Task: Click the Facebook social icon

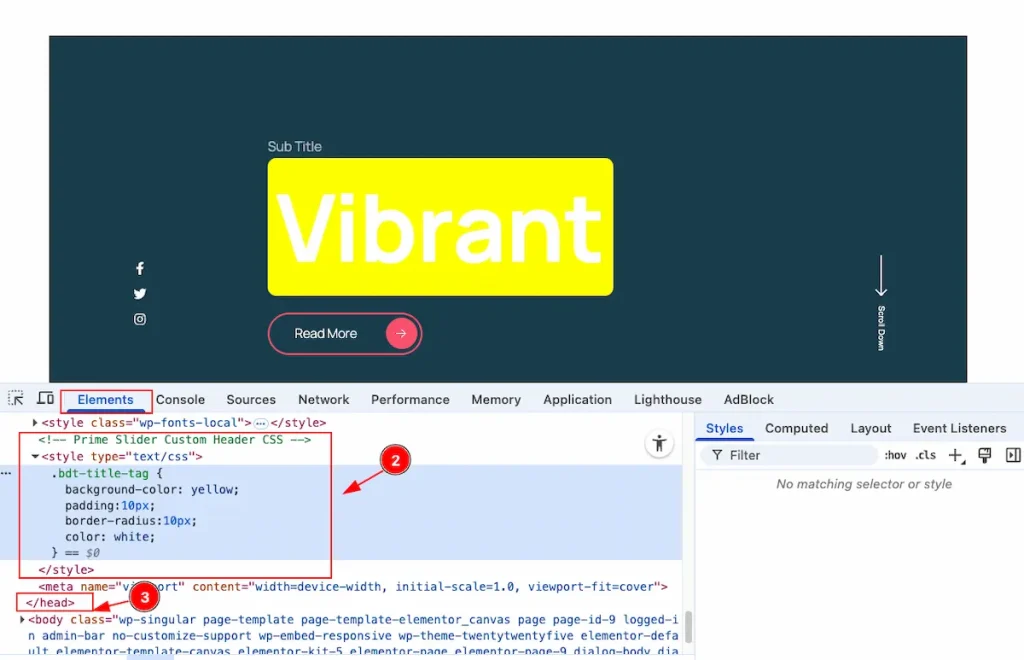Action: coord(140,268)
